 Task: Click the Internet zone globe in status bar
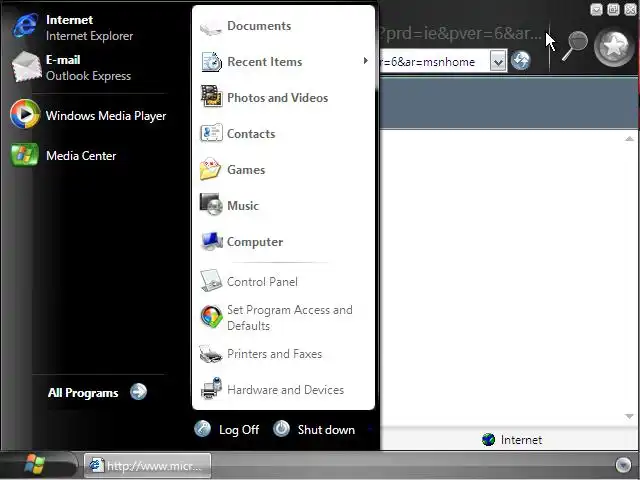(x=488, y=440)
